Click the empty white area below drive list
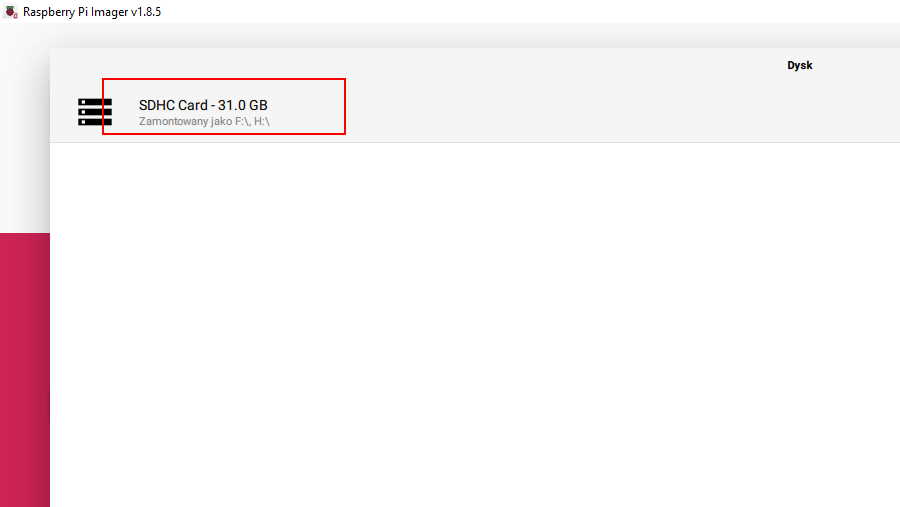The width and height of the screenshot is (900, 507). [x=475, y=324]
